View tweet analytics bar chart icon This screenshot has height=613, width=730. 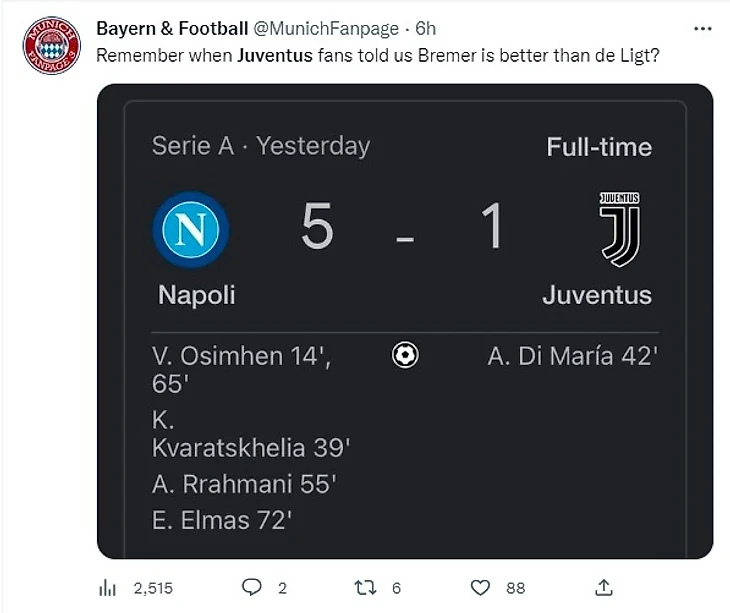108,588
